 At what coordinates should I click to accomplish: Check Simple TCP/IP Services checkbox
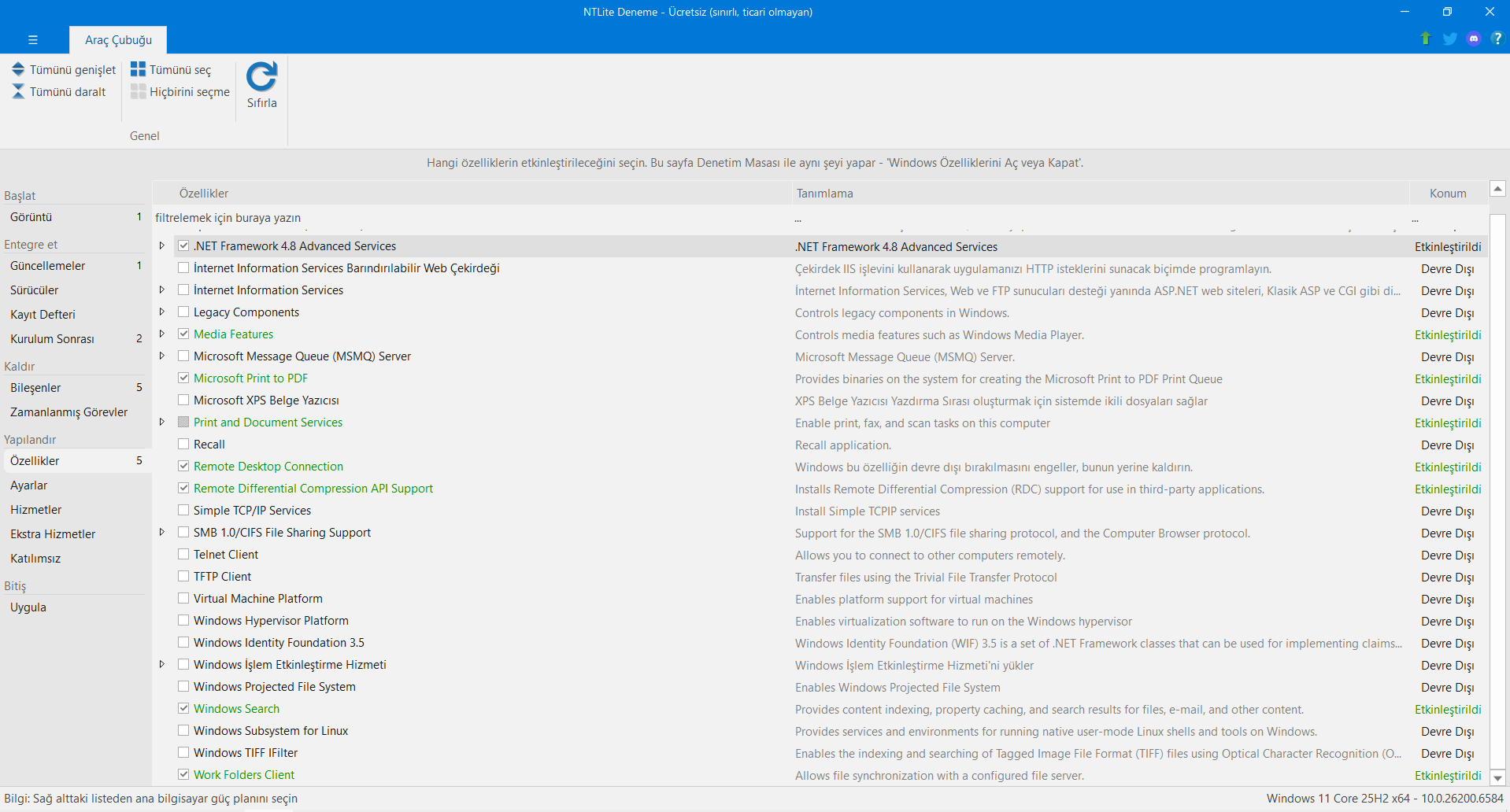[x=183, y=511]
